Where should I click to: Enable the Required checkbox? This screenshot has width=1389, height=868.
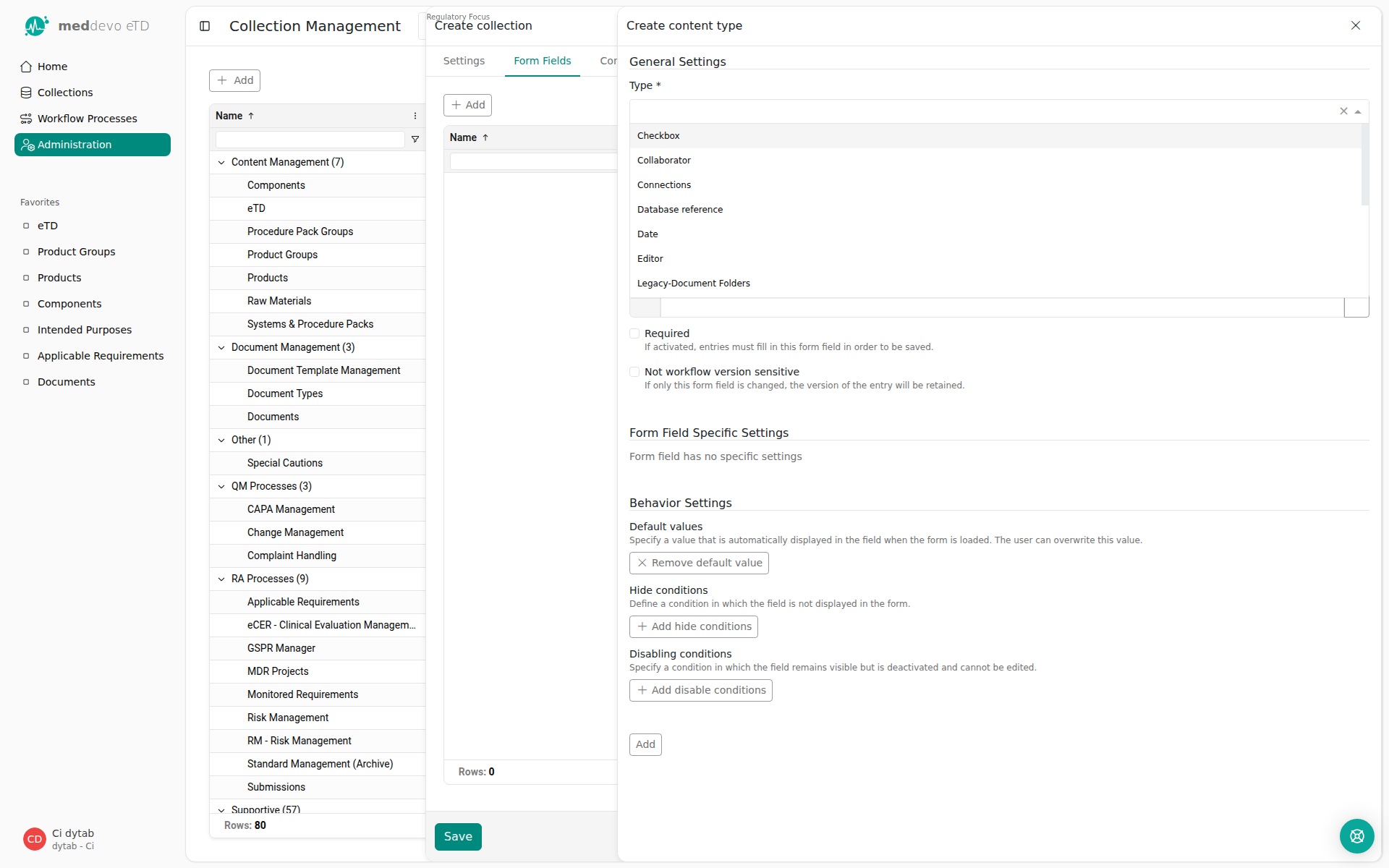[x=634, y=333]
